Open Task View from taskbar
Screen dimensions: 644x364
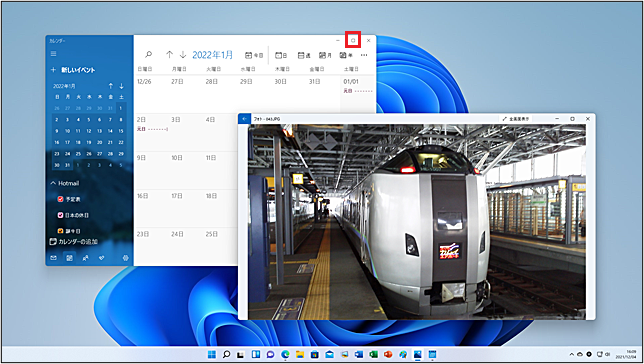click(241, 354)
